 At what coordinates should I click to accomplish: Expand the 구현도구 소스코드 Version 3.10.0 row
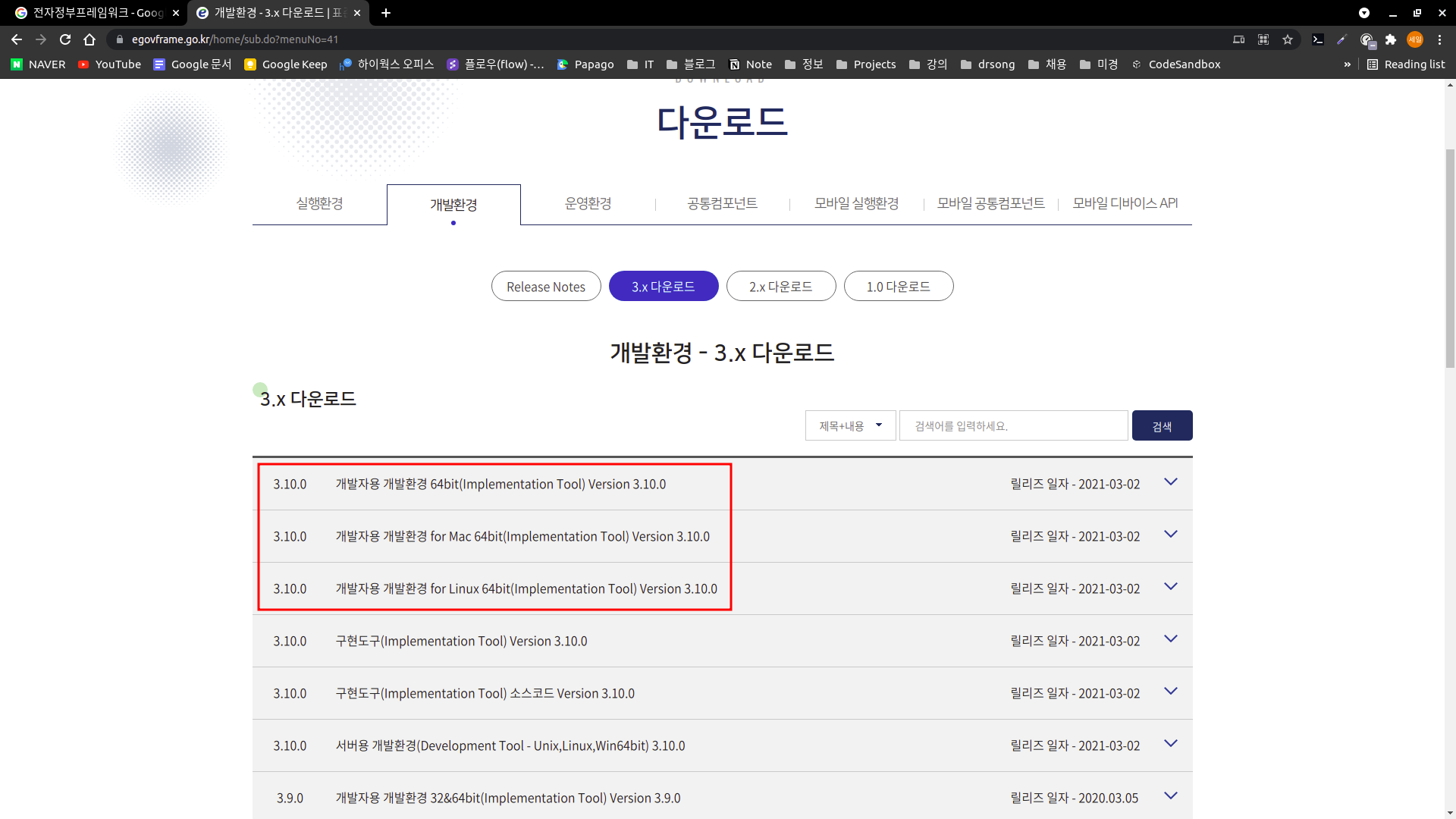pyautogui.click(x=1170, y=692)
